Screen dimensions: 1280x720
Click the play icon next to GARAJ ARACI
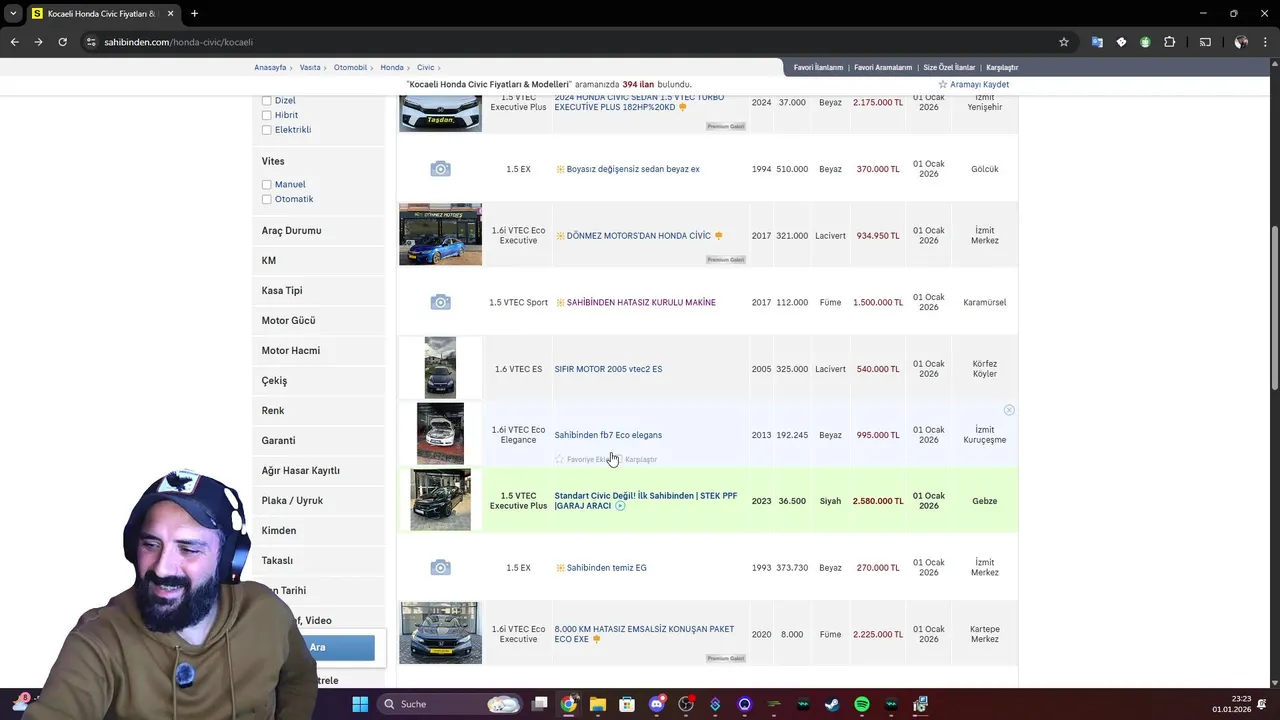[620, 506]
